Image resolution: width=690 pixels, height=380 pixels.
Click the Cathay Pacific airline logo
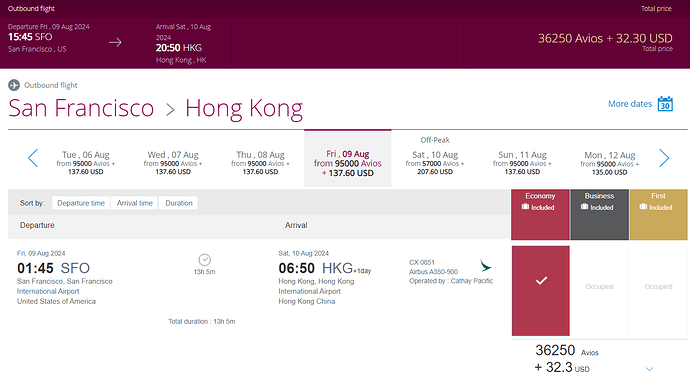click(x=485, y=266)
